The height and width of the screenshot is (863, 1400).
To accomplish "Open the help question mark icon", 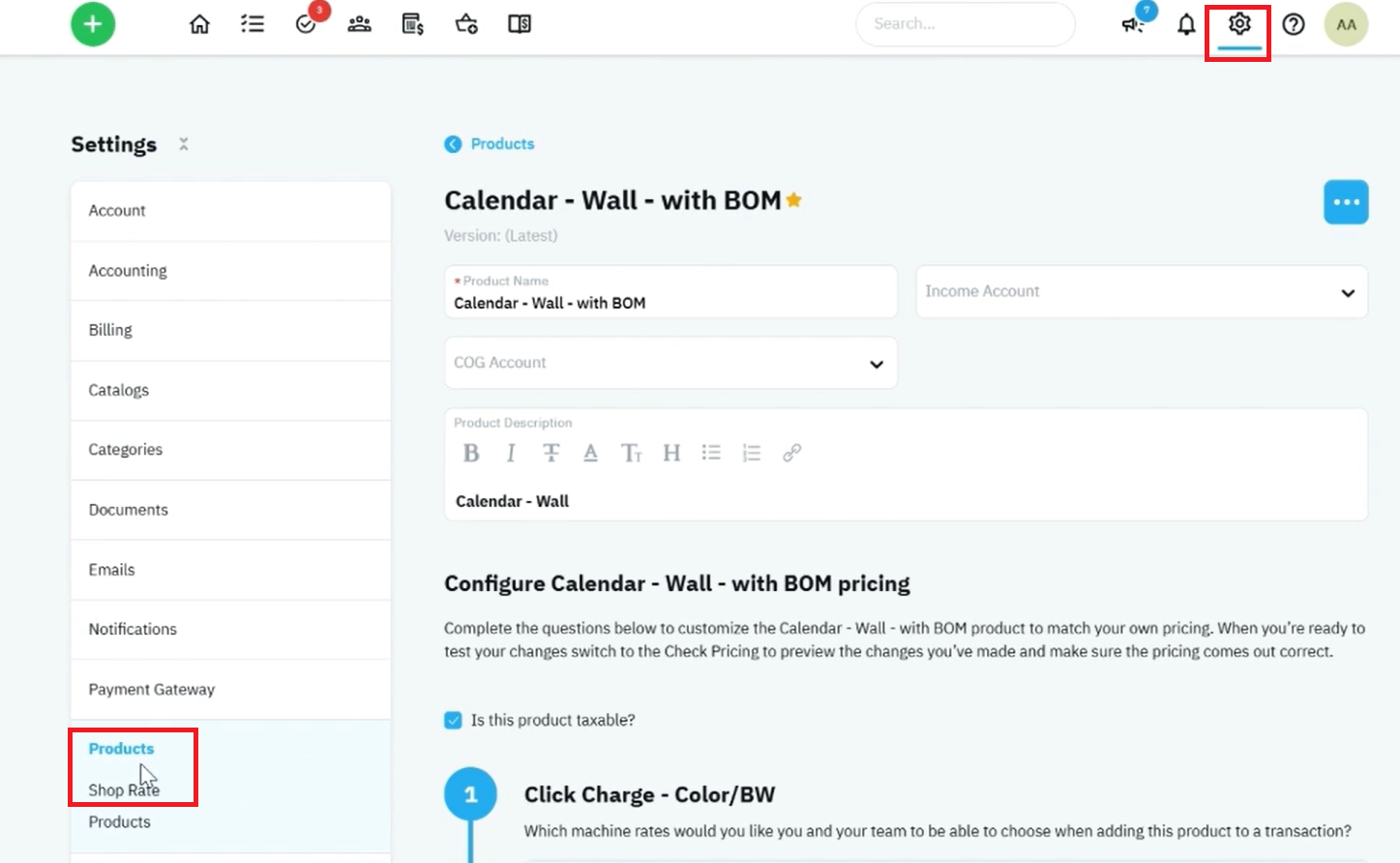I will pos(1294,24).
